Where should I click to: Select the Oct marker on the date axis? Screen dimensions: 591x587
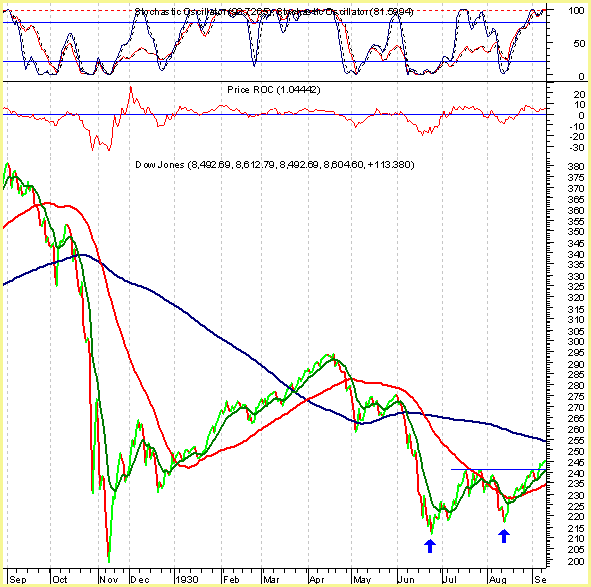tap(60, 579)
